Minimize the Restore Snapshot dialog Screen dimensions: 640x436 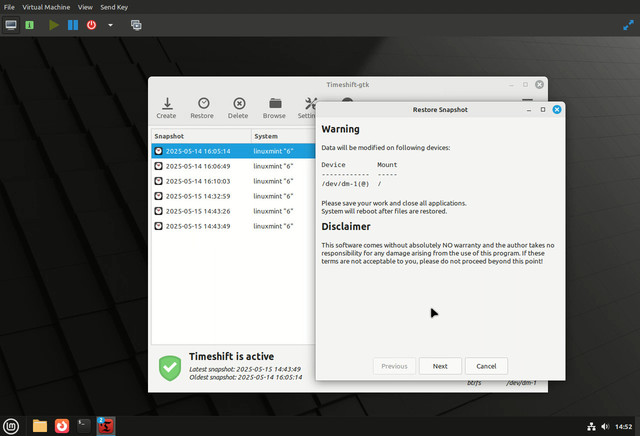529,110
